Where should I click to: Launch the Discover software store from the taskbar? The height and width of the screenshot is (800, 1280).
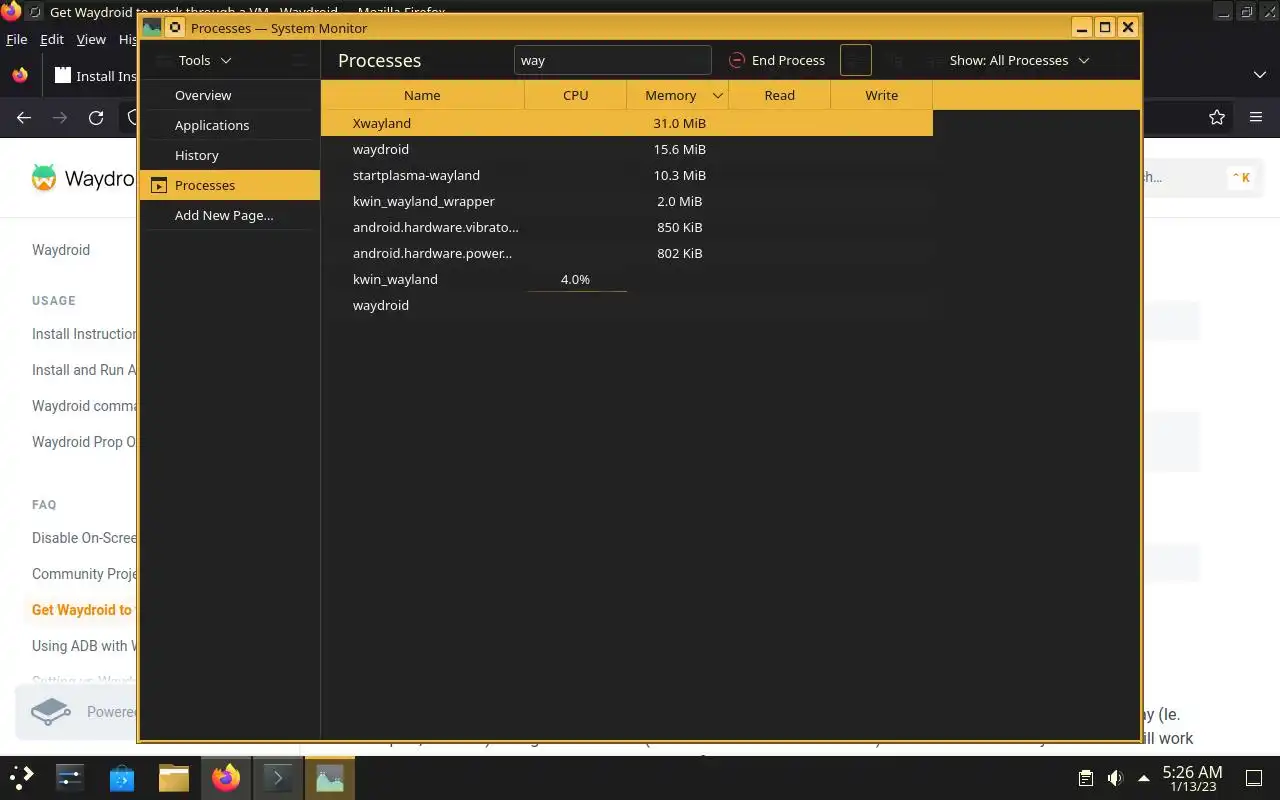pos(122,777)
